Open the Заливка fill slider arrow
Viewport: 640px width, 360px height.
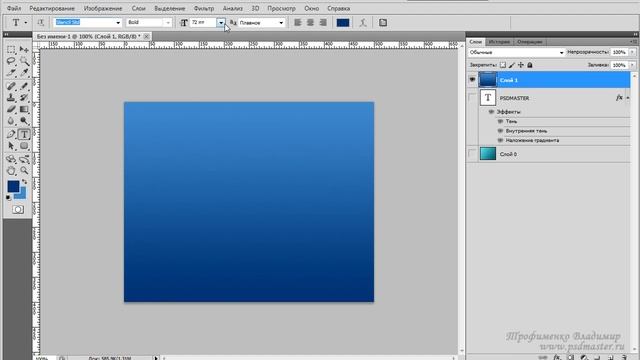632,65
